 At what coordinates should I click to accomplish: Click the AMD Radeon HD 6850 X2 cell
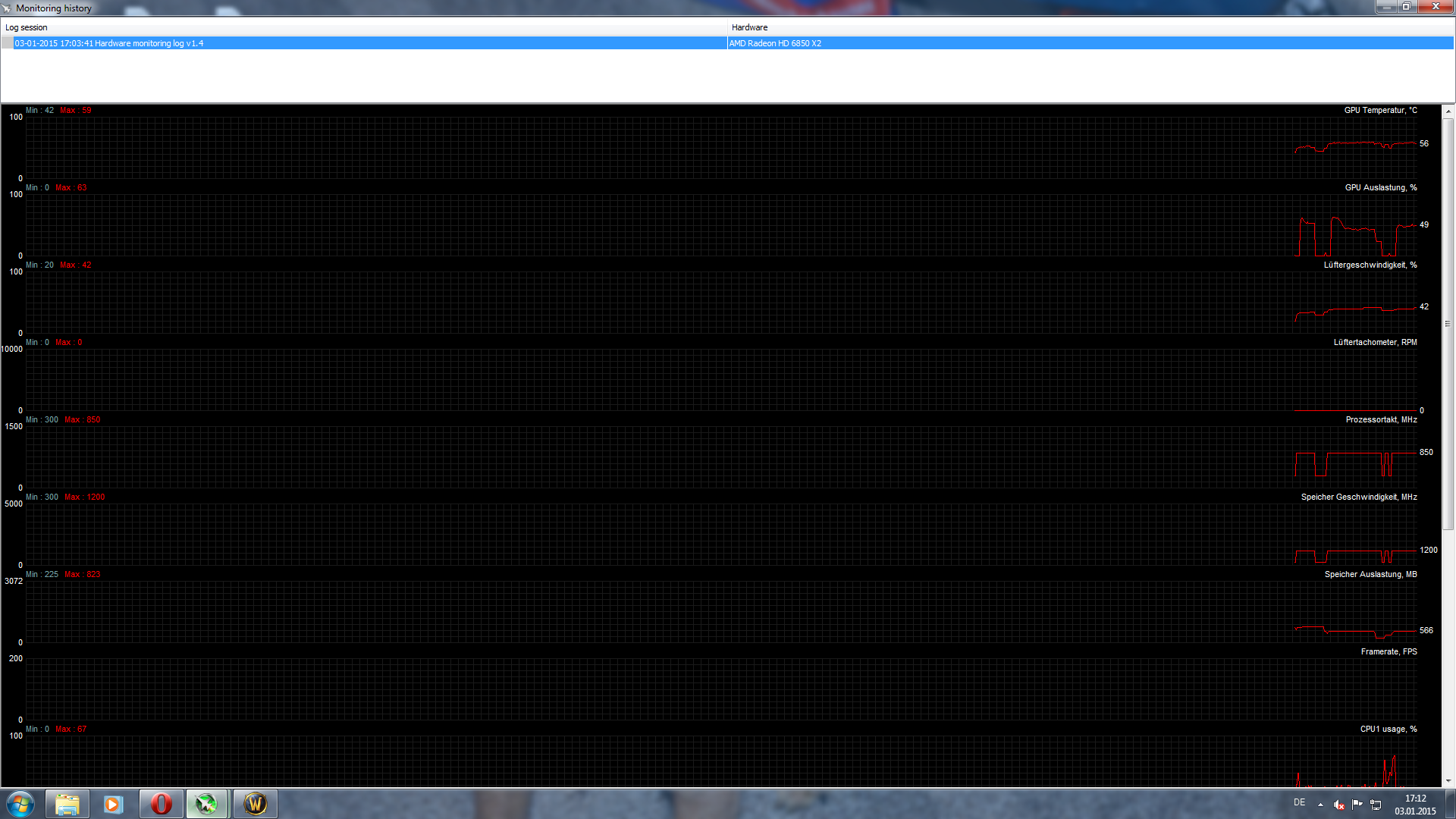click(775, 43)
